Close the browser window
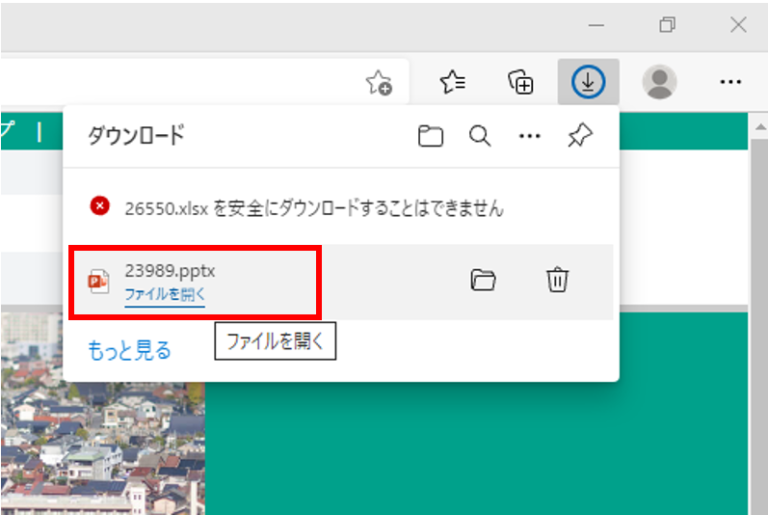The image size is (768, 515). [x=738, y=25]
